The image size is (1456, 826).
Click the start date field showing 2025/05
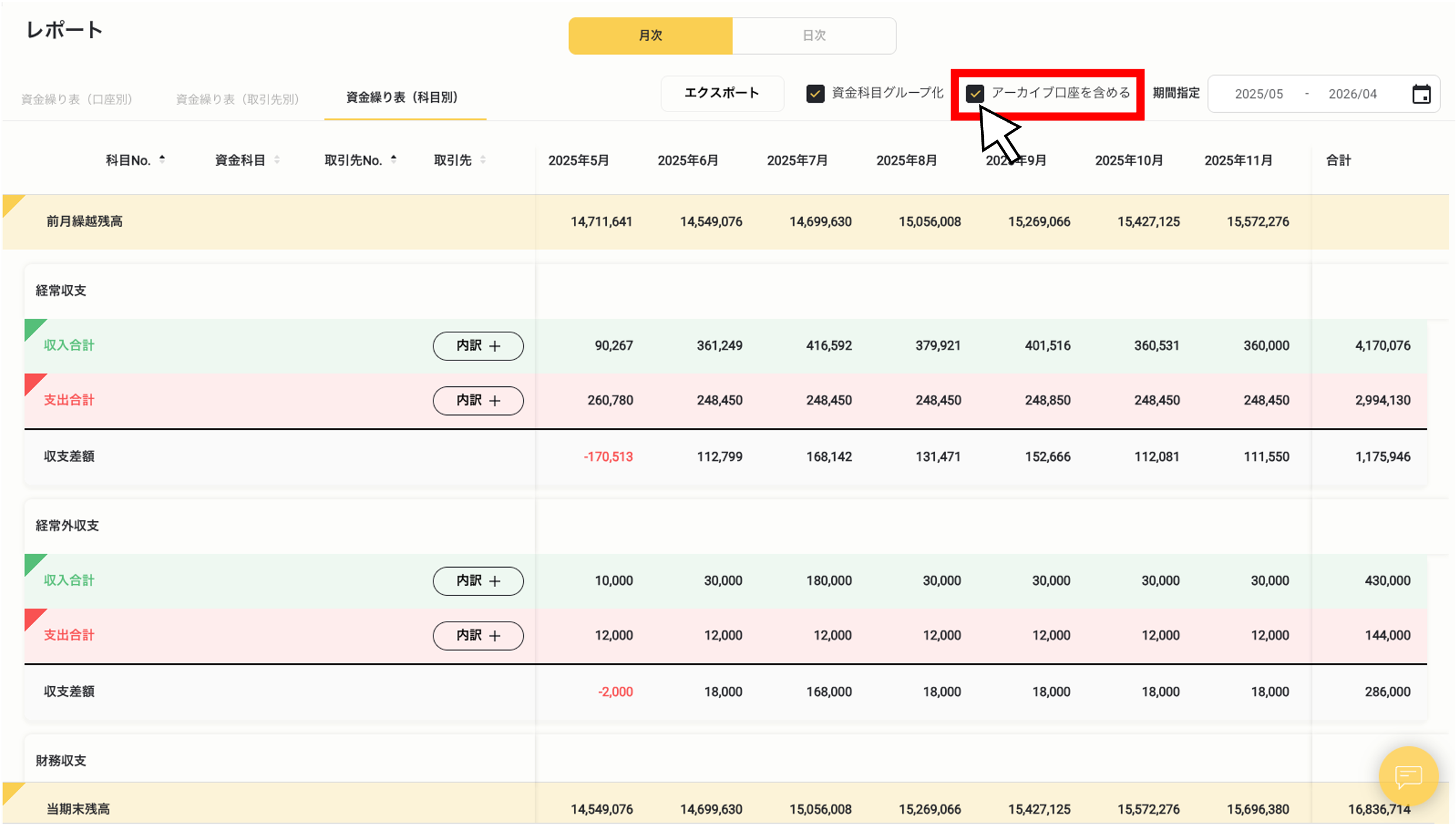1259,93
